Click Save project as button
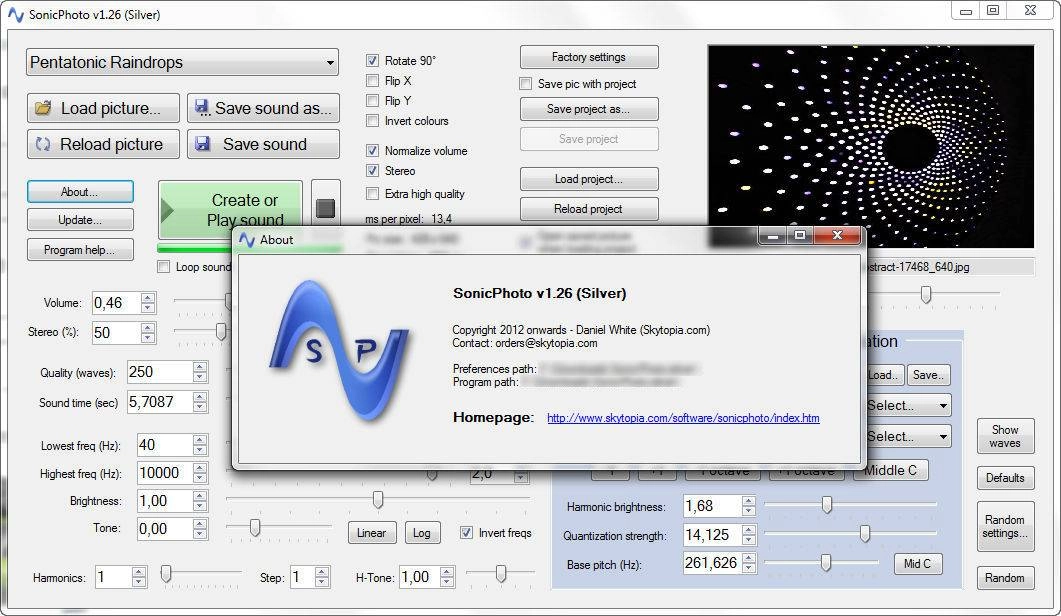The height and width of the screenshot is (616, 1061). click(x=589, y=109)
